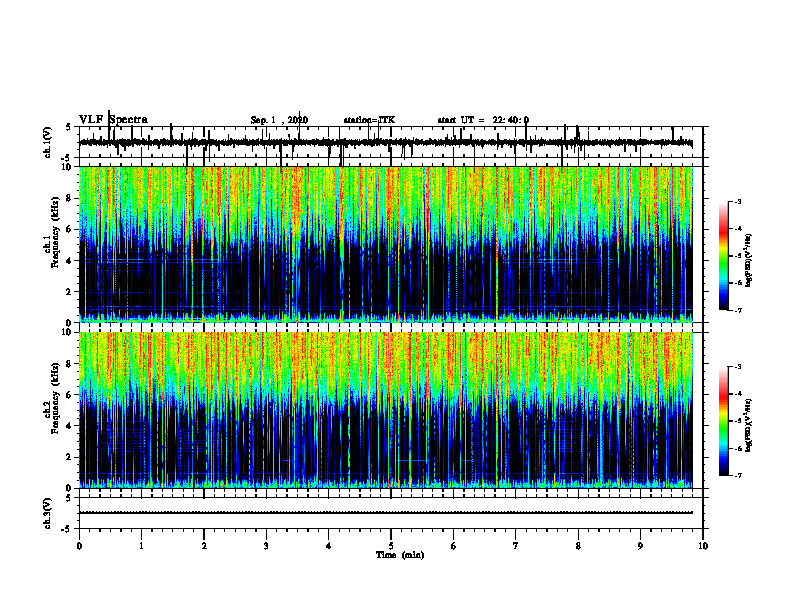The image size is (792, 612).
Task: Click the "-3" tick on the ch.1 color bar
Action: [738, 201]
